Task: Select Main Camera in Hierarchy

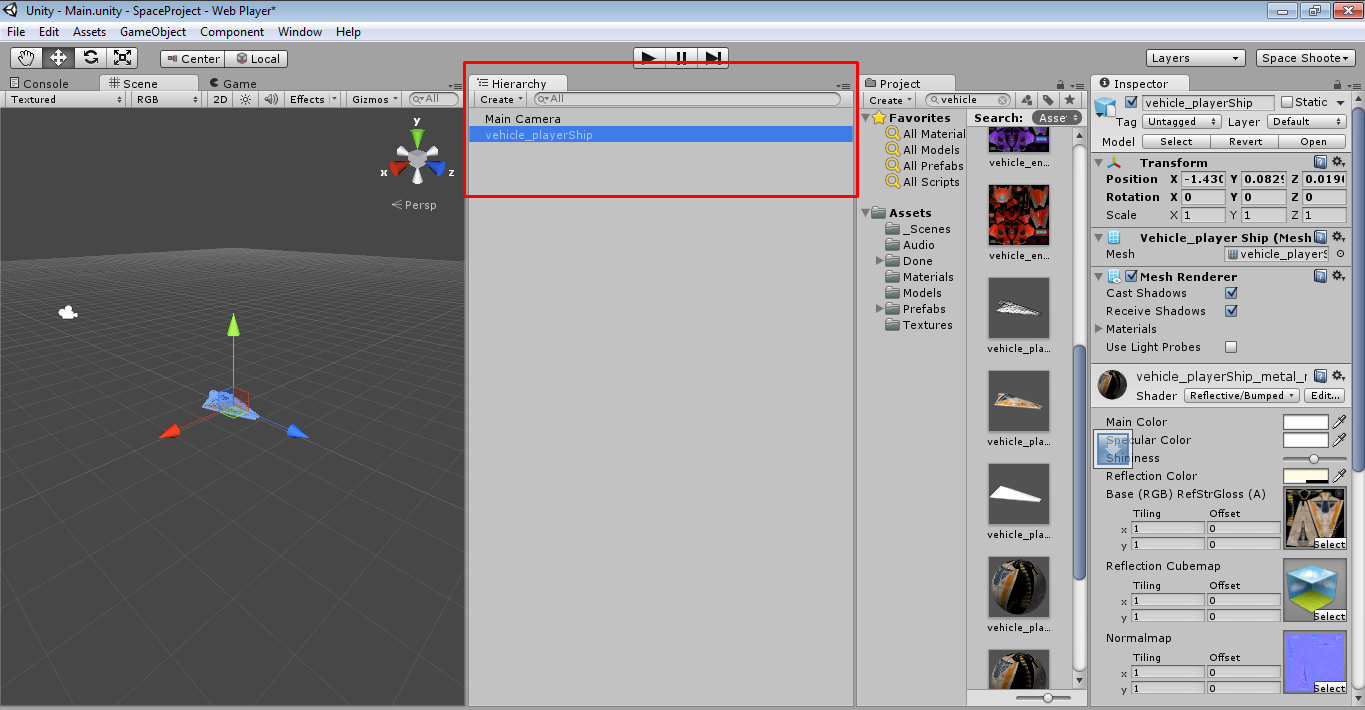Action: 661,119
